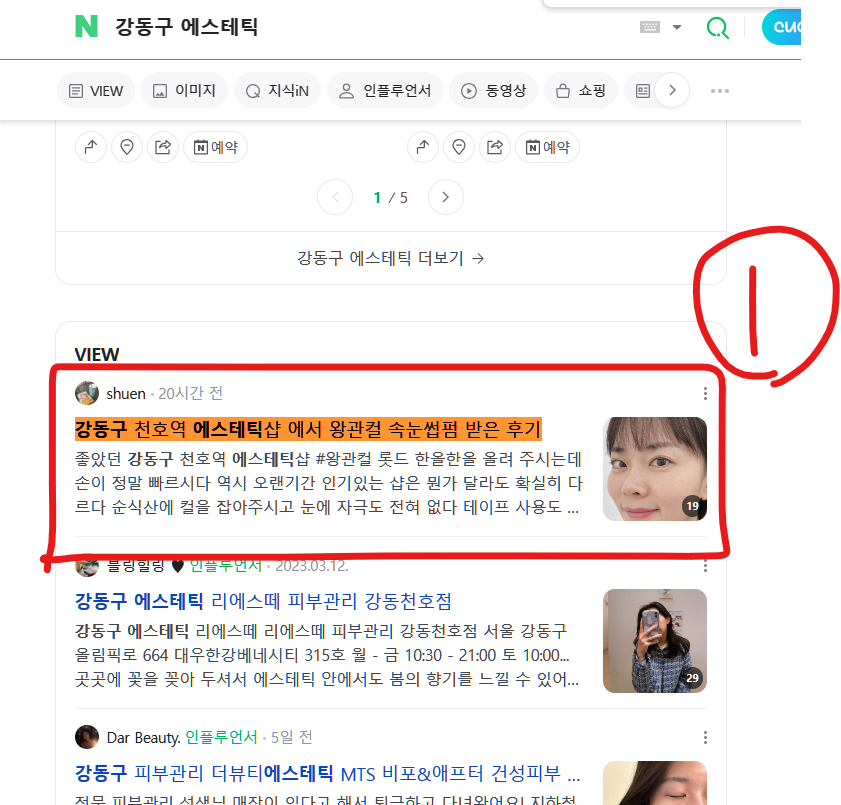Show more tabs with right chevron
This screenshot has width=841, height=805.
(x=672, y=90)
